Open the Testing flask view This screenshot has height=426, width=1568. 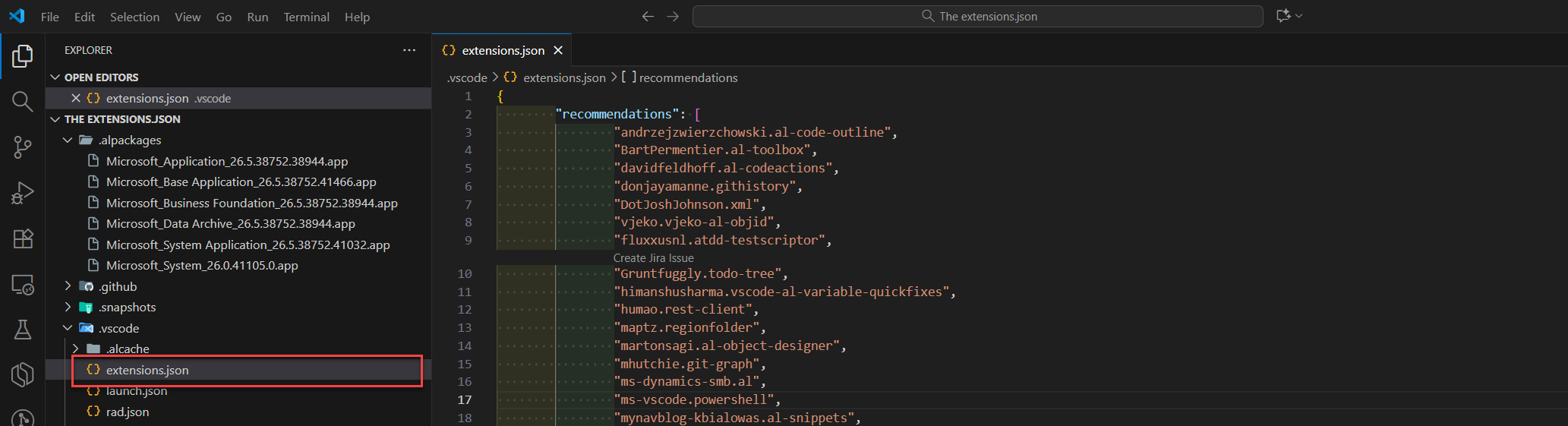pos(23,330)
